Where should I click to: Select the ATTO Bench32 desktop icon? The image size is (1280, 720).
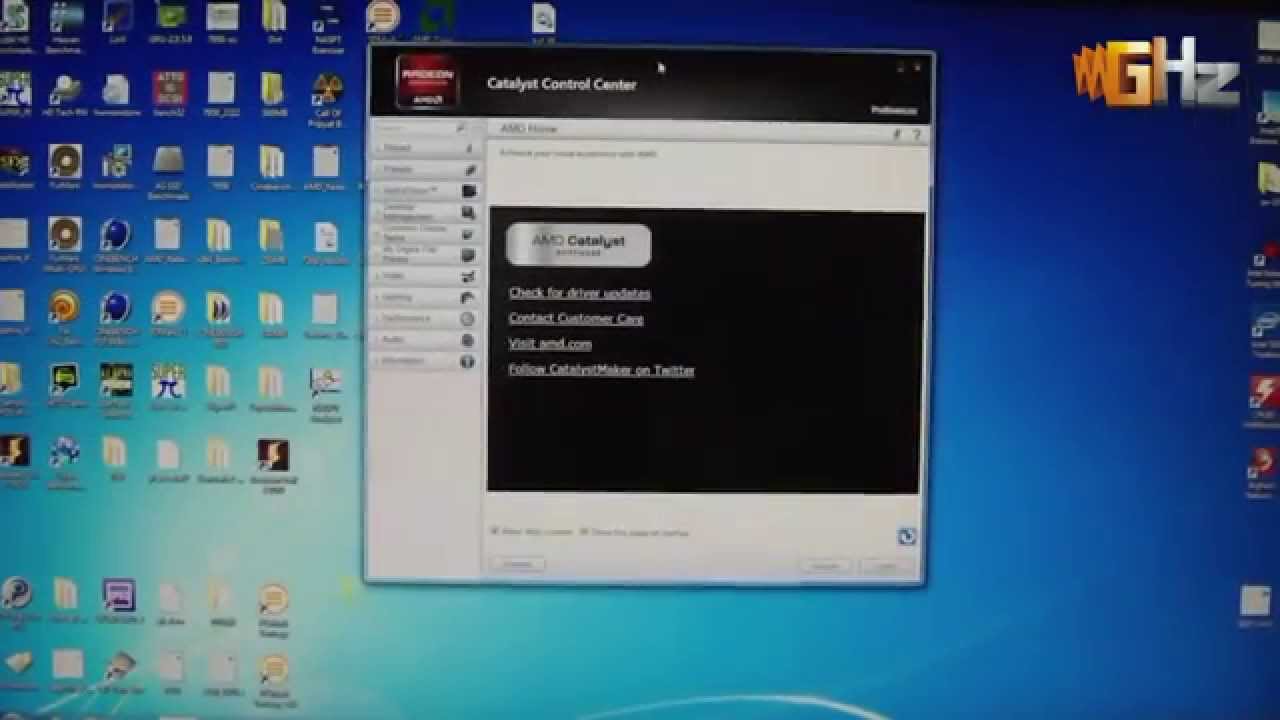pyautogui.click(x=169, y=95)
